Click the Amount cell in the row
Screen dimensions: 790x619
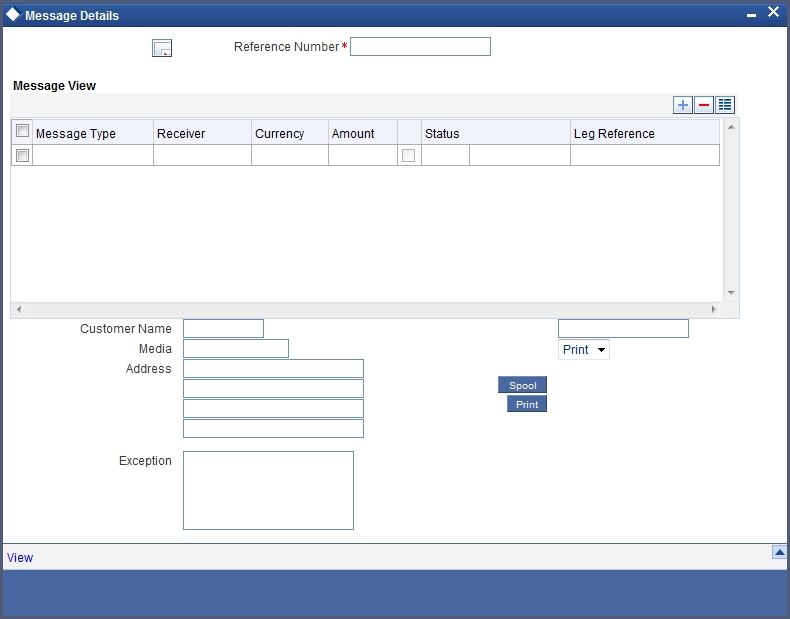tap(363, 155)
